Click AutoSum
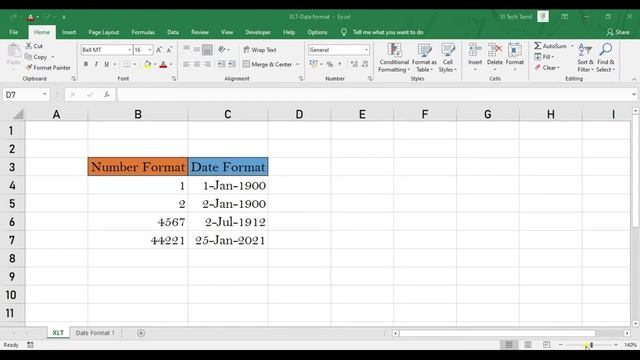The width and height of the screenshot is (640, 360). pyautogui.click(x=551, y=46)
